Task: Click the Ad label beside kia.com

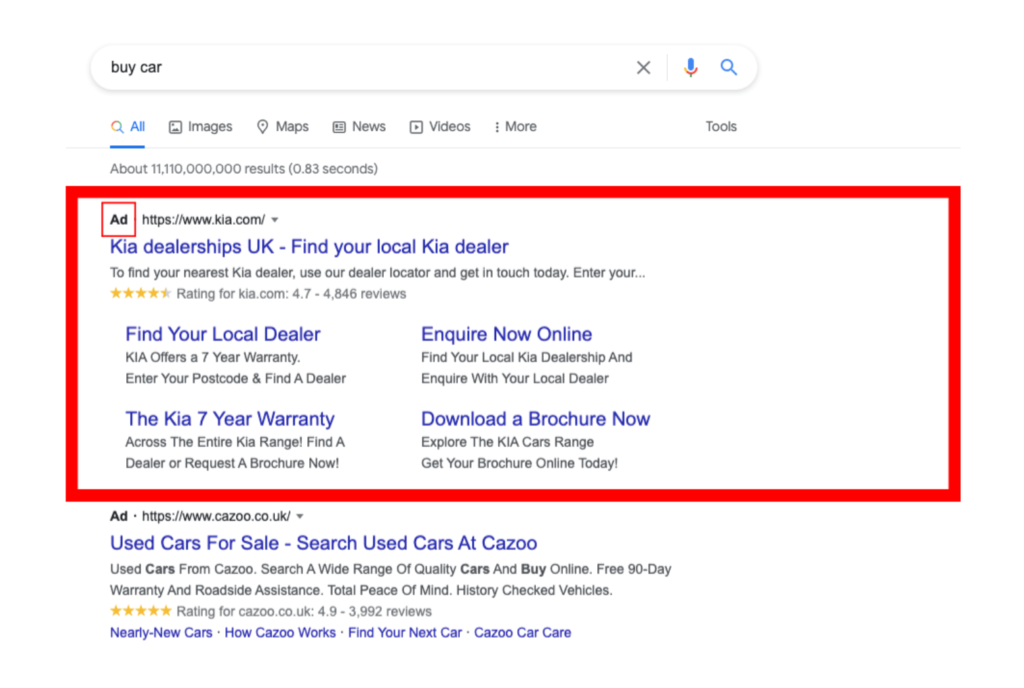Action: (x=119, y=220)
